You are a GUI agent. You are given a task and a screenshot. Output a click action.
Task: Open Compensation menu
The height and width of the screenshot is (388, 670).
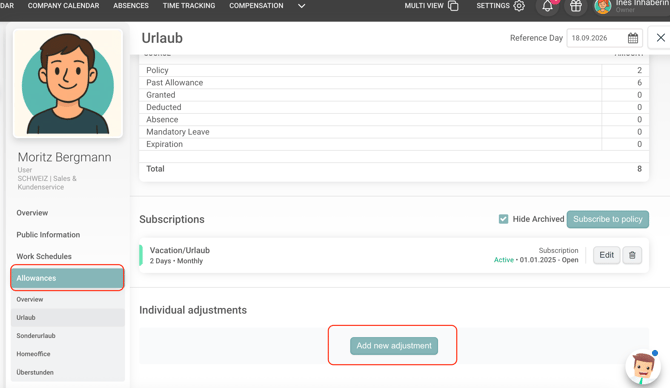click(256, 6)
